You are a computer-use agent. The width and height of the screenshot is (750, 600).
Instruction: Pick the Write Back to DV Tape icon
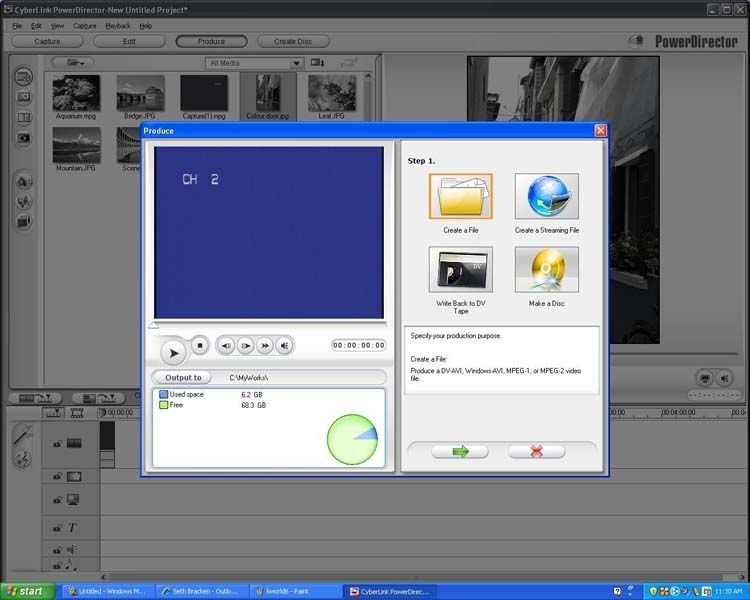(461, 269)
